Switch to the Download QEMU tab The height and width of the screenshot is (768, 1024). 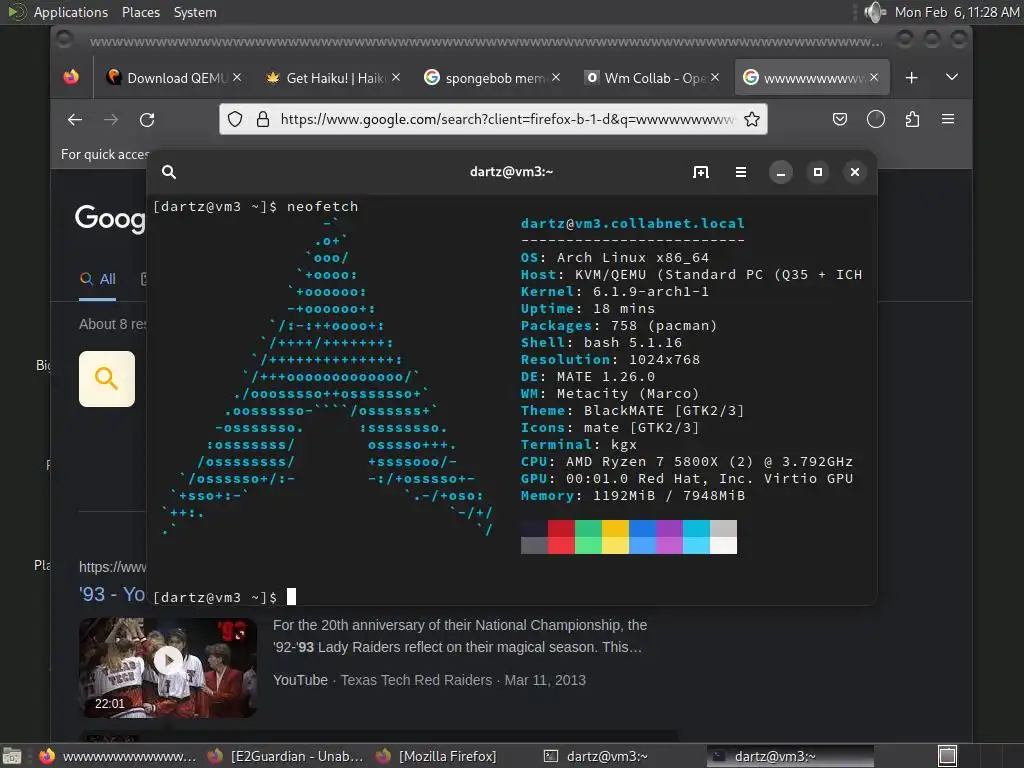tap(173, 78)
